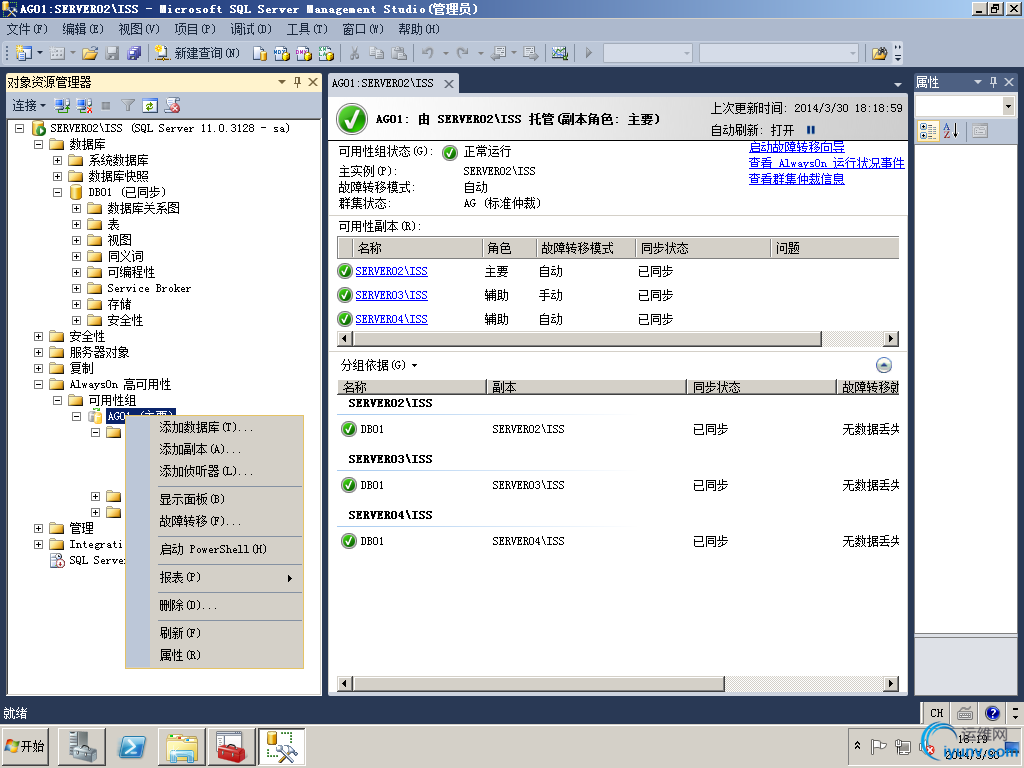
Task: Collapse the SERVER02\ISS server node
Action: 20,129
